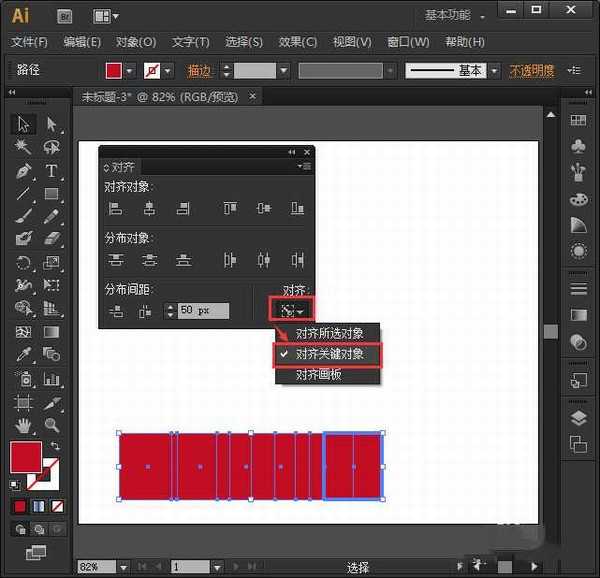The image size is (600, 578).
Task: Open the 文件(F) menu
Action: 29,42
